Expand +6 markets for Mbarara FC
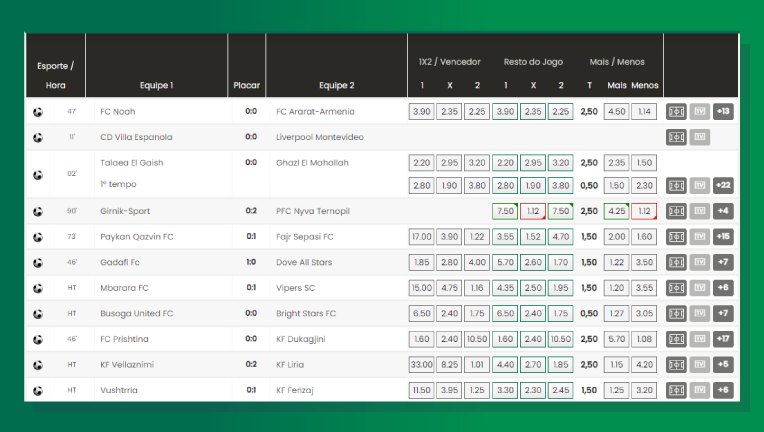This screenshot has width=764, height=432. [723, 288]
